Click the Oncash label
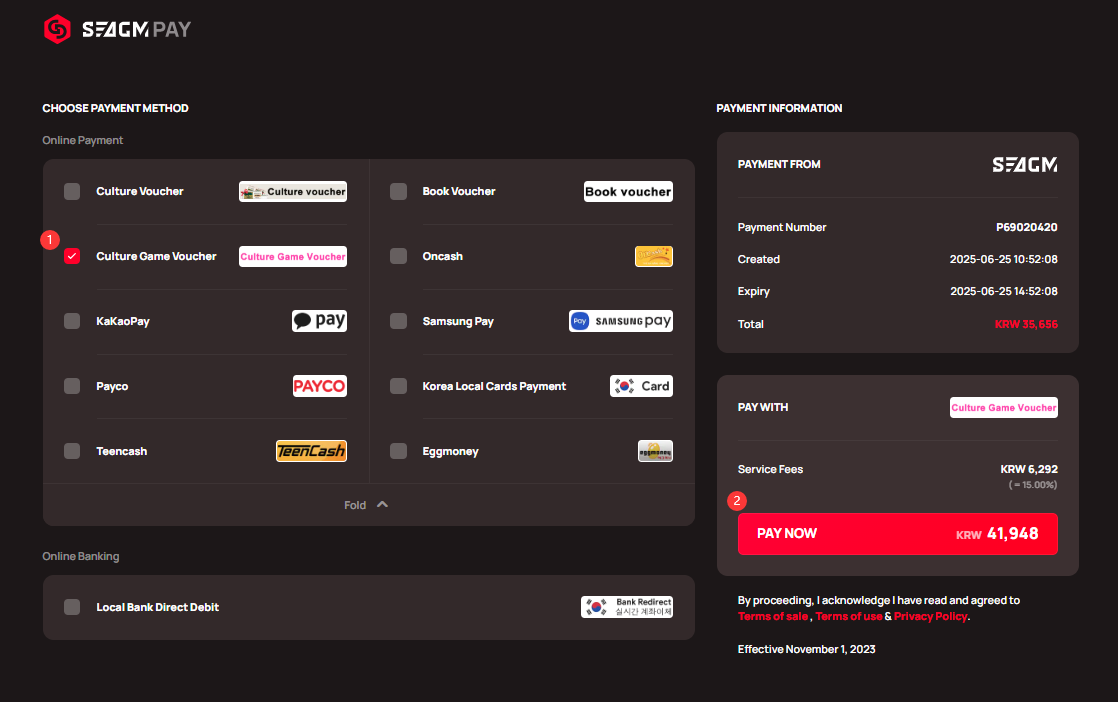 [x=442, y=257]
